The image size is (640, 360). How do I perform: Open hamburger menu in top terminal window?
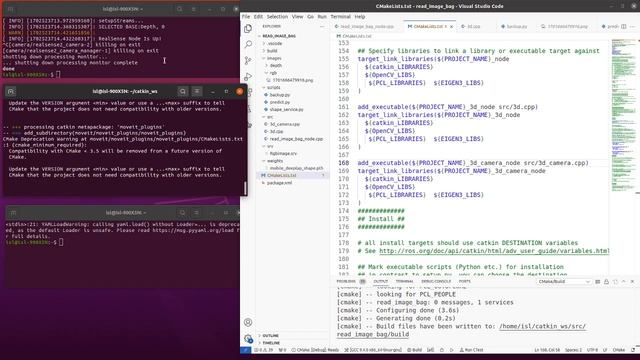coord(193,9)
